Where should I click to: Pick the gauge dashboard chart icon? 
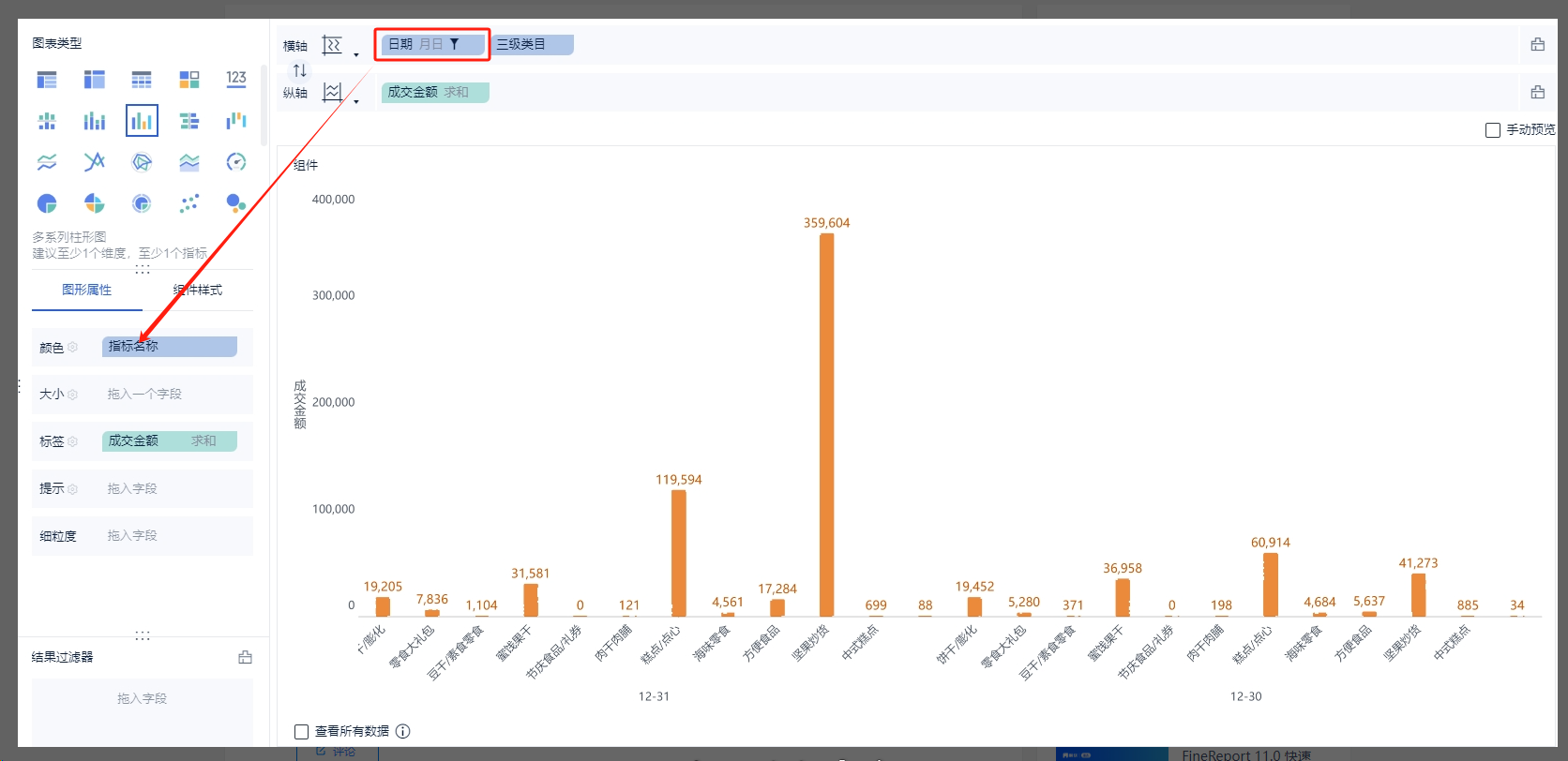(236, 162)
